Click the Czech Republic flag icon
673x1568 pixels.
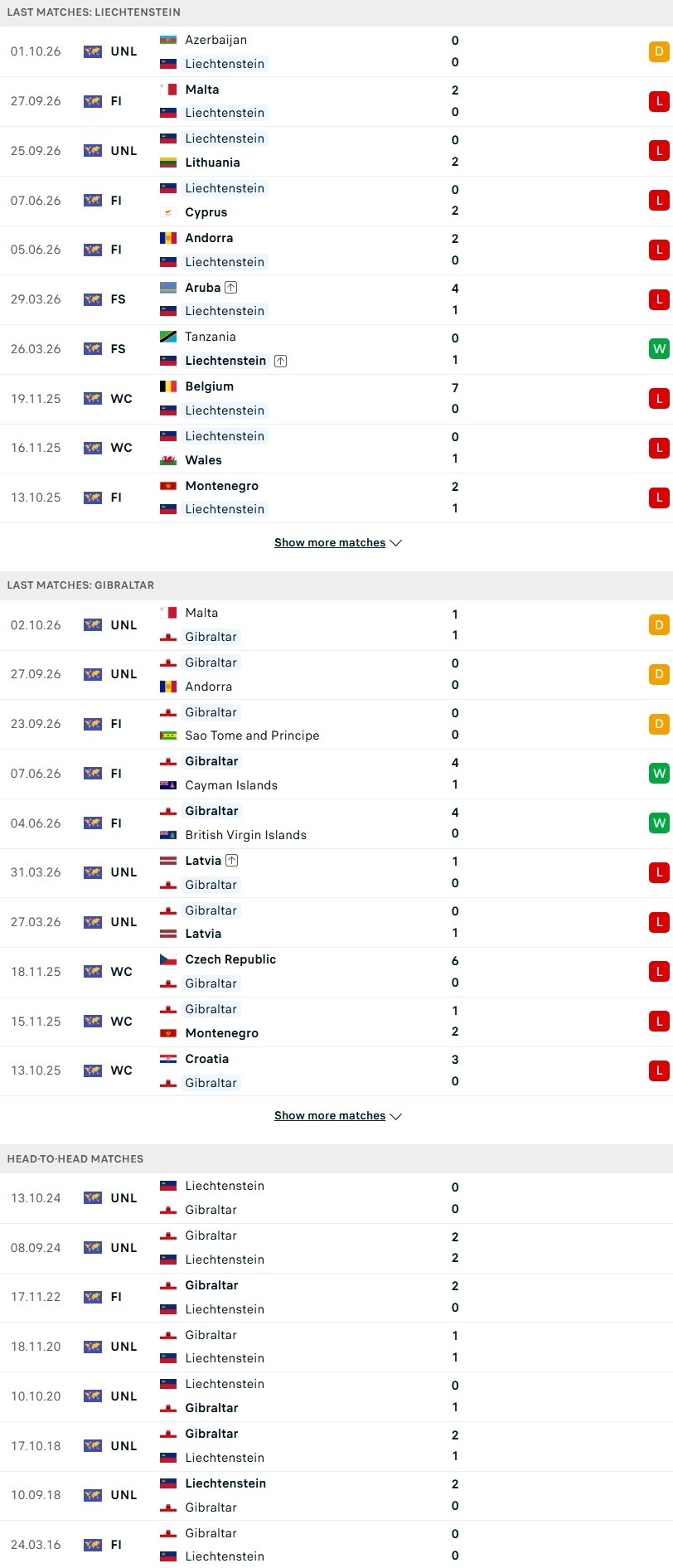(x=168, y=959)
